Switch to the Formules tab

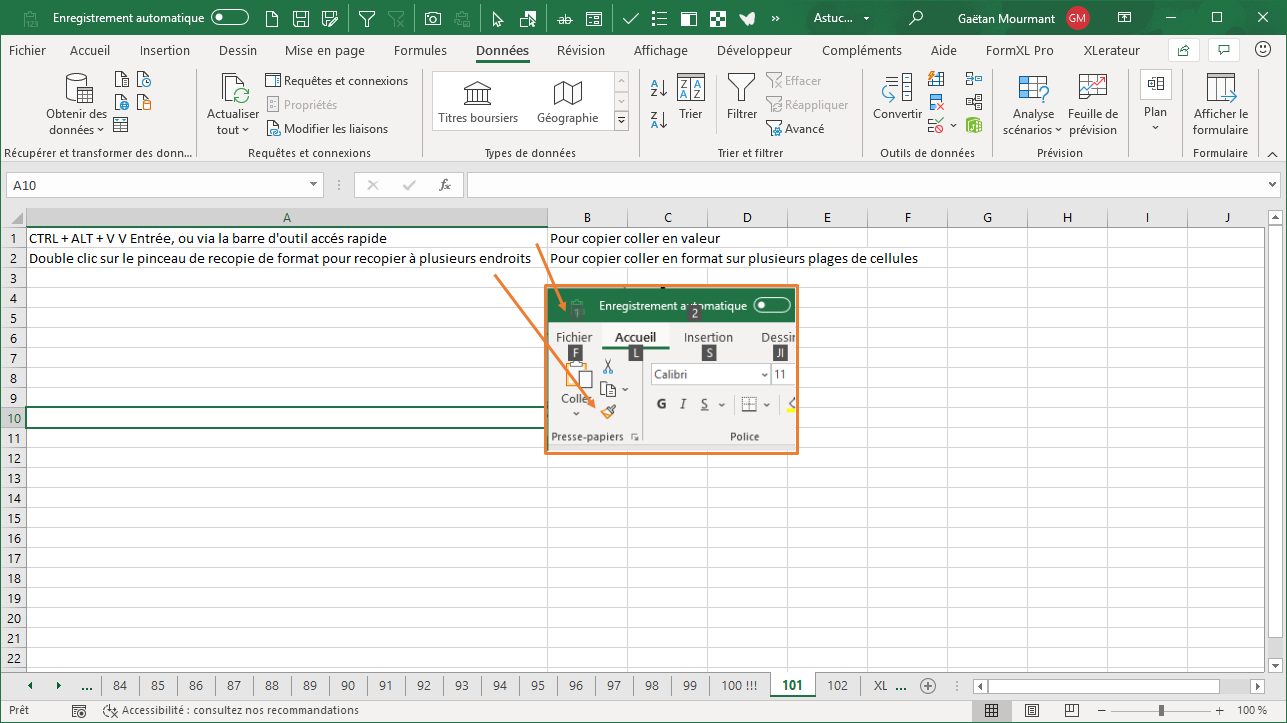click(420, 51)
